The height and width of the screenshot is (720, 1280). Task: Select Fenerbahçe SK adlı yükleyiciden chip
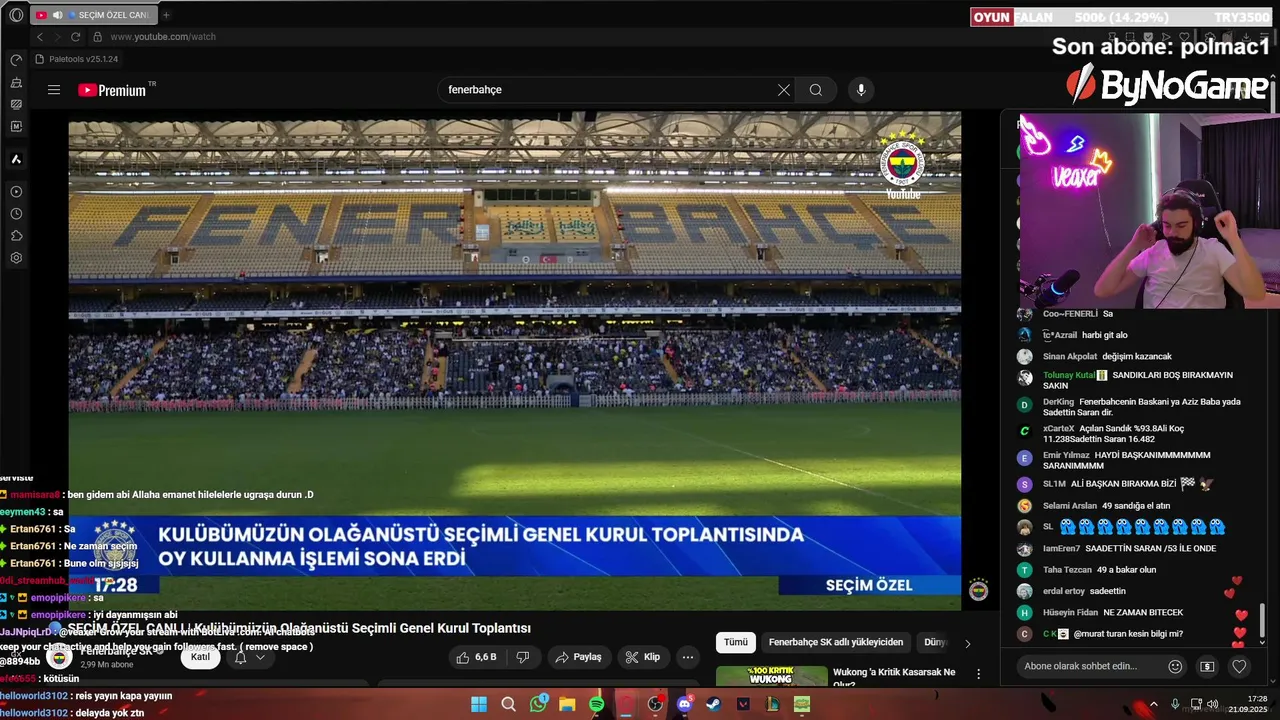pos(836,642)
